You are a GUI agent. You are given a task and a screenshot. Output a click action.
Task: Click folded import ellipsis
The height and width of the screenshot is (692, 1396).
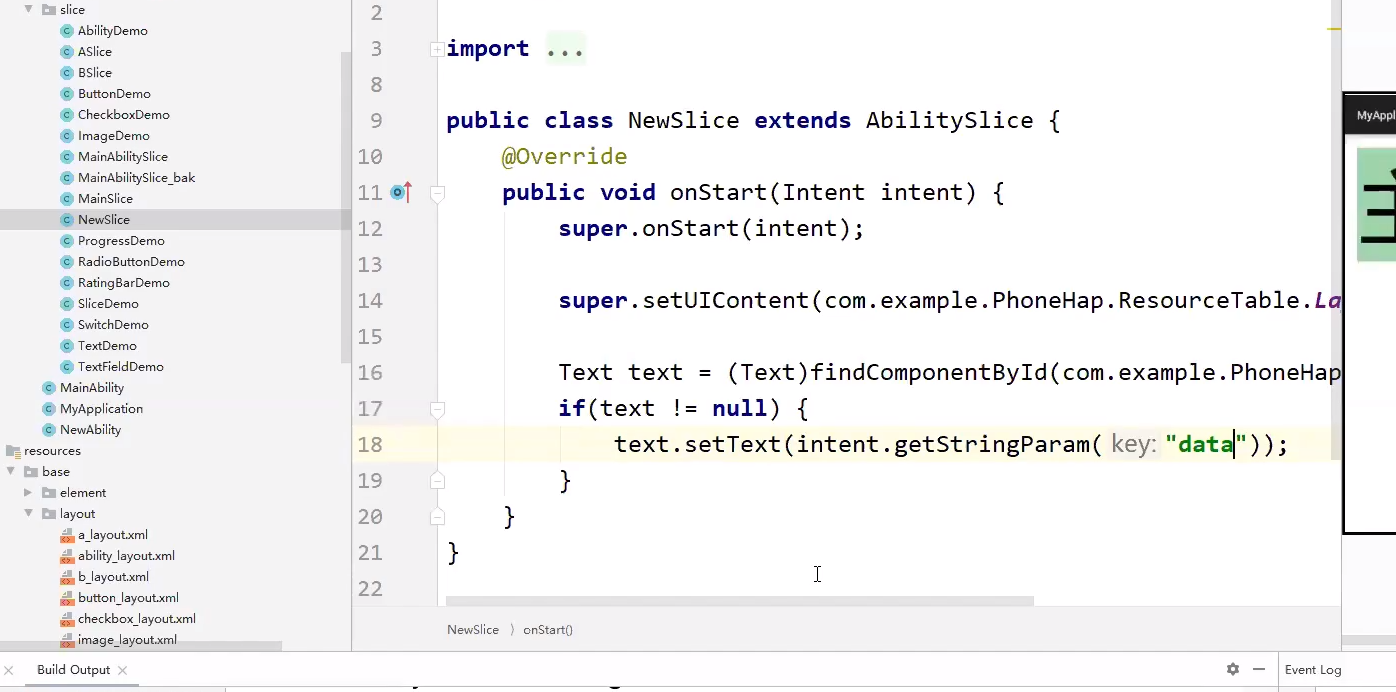[565, 49]
